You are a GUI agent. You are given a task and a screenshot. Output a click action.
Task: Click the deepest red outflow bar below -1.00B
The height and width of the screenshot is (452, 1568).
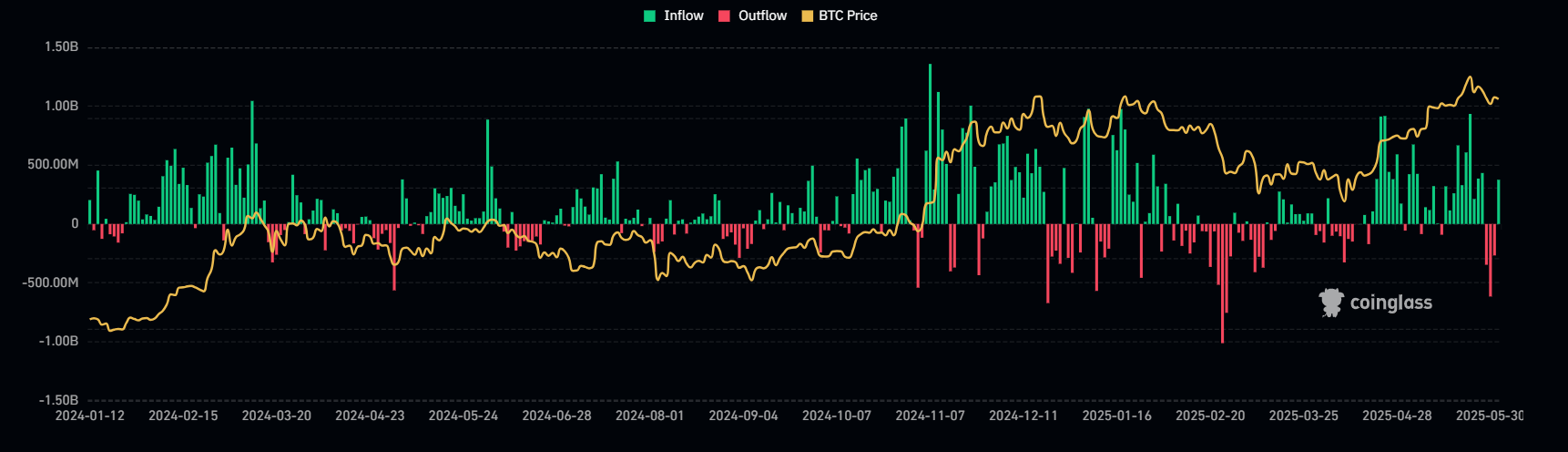(1222, 283)
